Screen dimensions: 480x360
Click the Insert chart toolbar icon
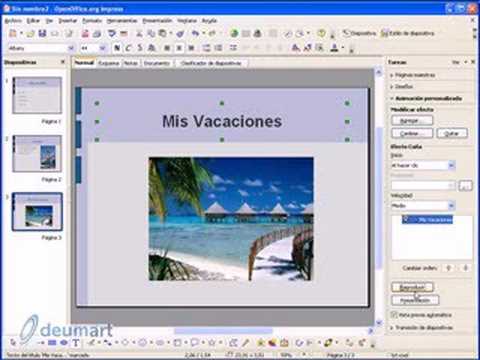coord(234,33)
